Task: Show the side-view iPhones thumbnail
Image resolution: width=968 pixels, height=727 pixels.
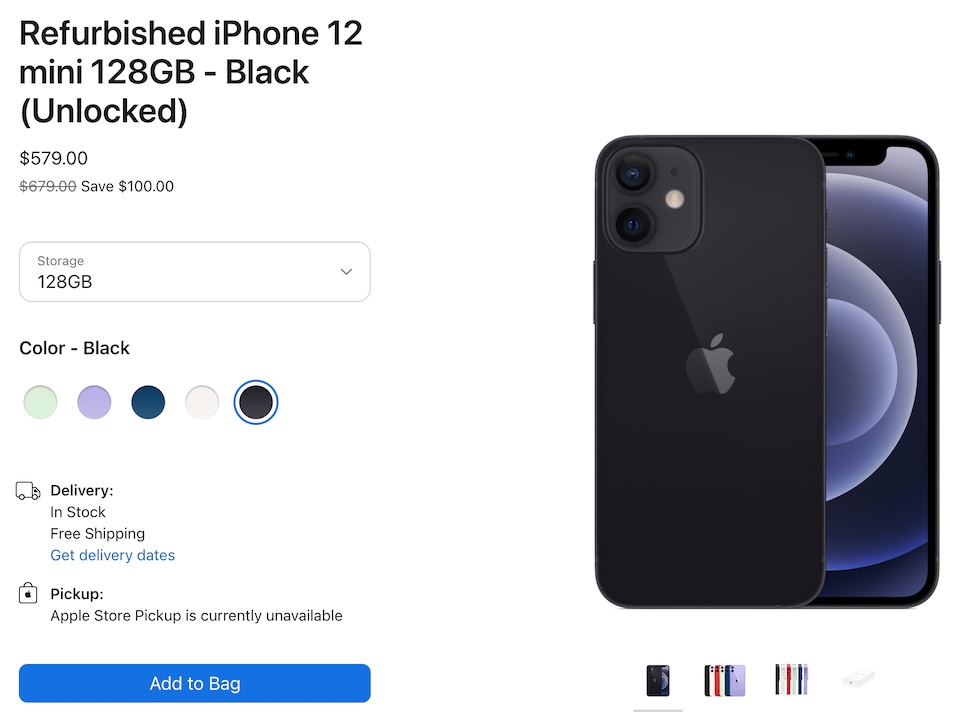Action: coord(791,679)
